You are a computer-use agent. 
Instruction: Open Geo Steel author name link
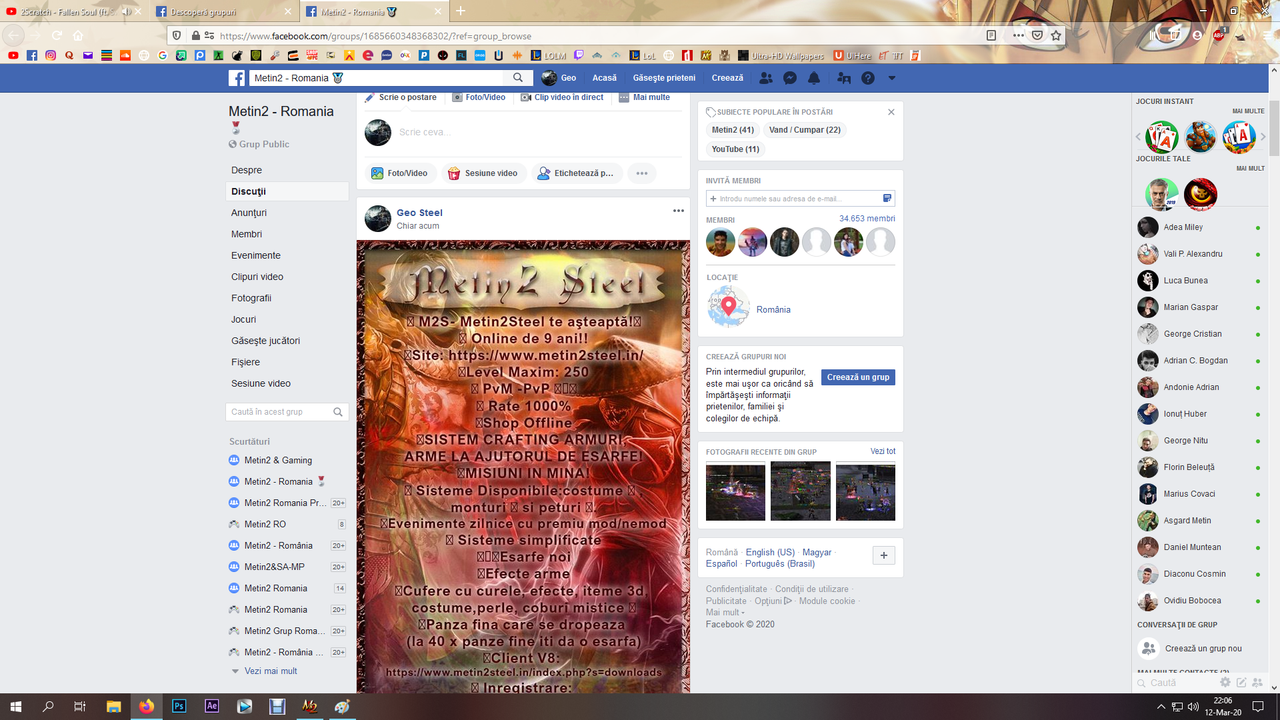coord(419,213)
